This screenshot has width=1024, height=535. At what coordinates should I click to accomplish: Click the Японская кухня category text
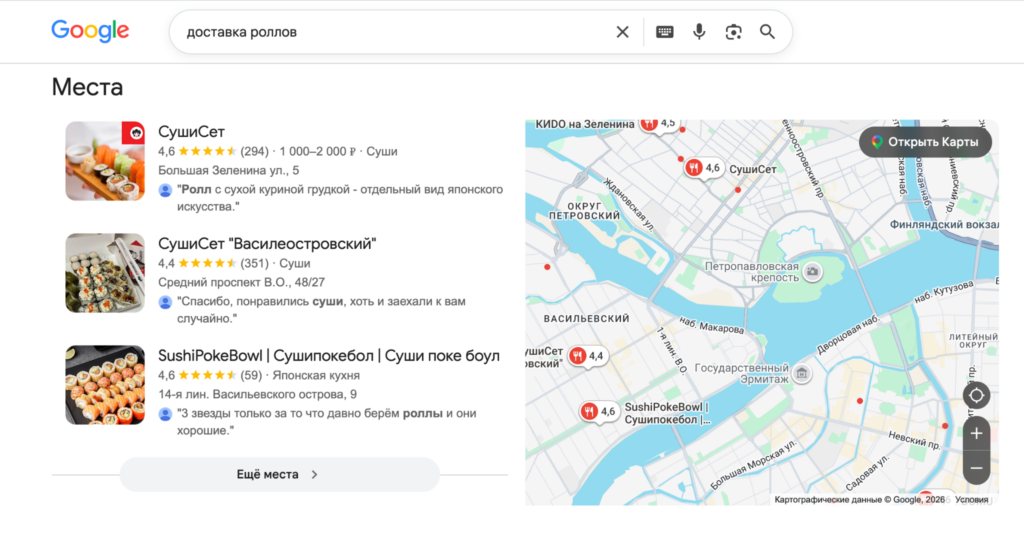(x=316, y=376)
